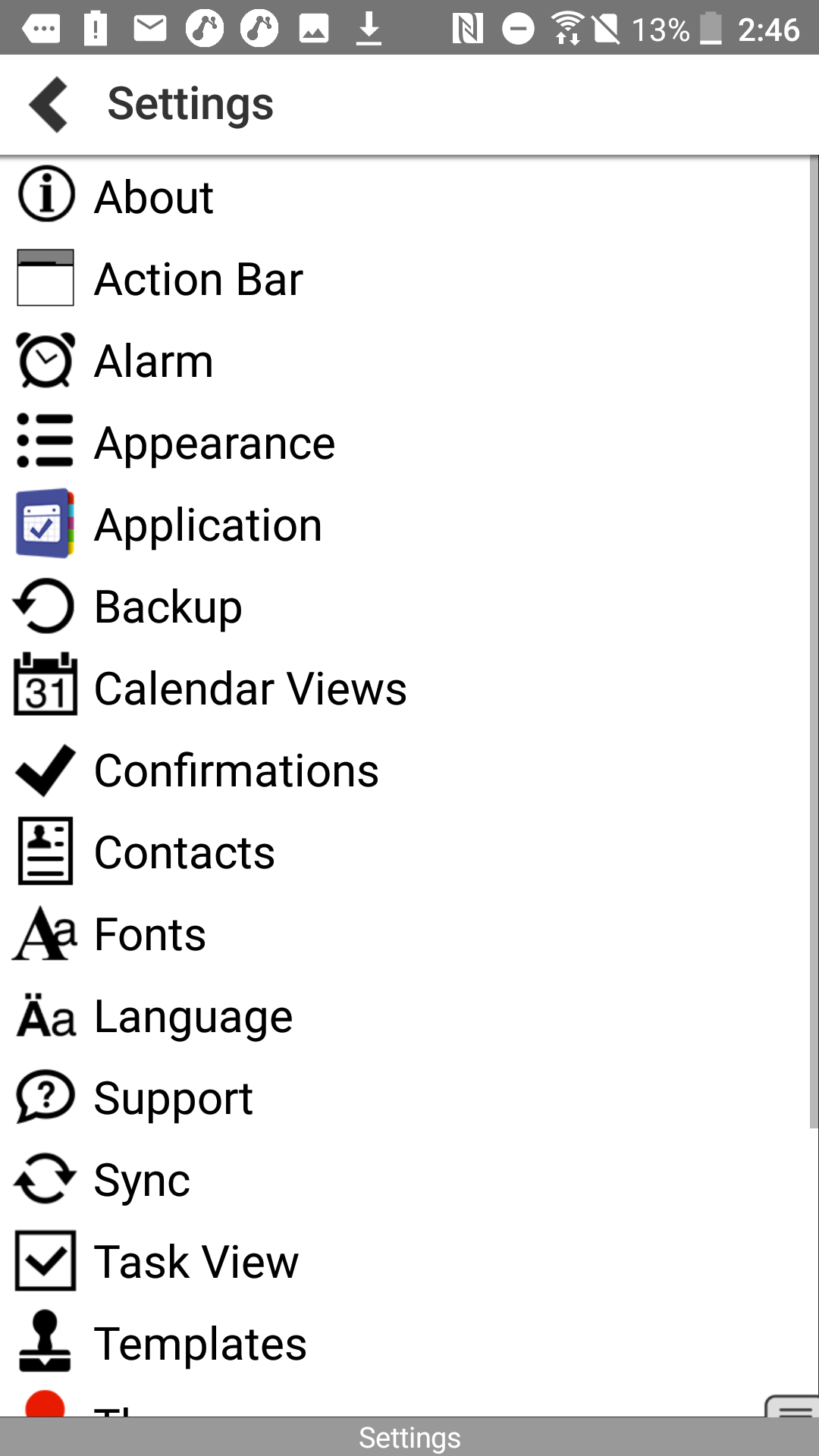Viewport: 819px width, 1456px height.
Task: Tap the Confirmations checkmark icon
Action: click(x=45, y=770)
